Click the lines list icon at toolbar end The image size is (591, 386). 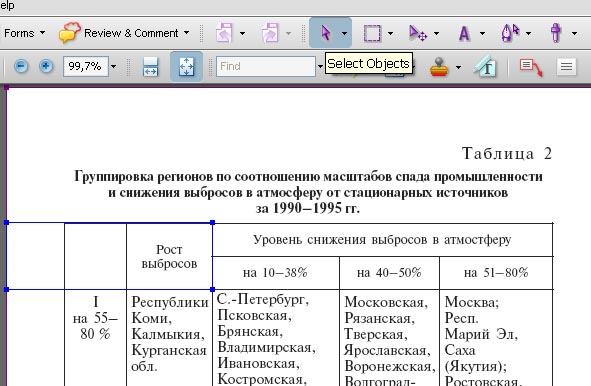pos(566,67)
